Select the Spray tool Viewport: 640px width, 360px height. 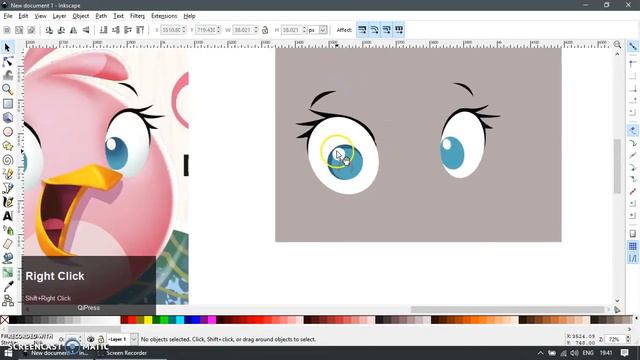(x=7, y=230)
